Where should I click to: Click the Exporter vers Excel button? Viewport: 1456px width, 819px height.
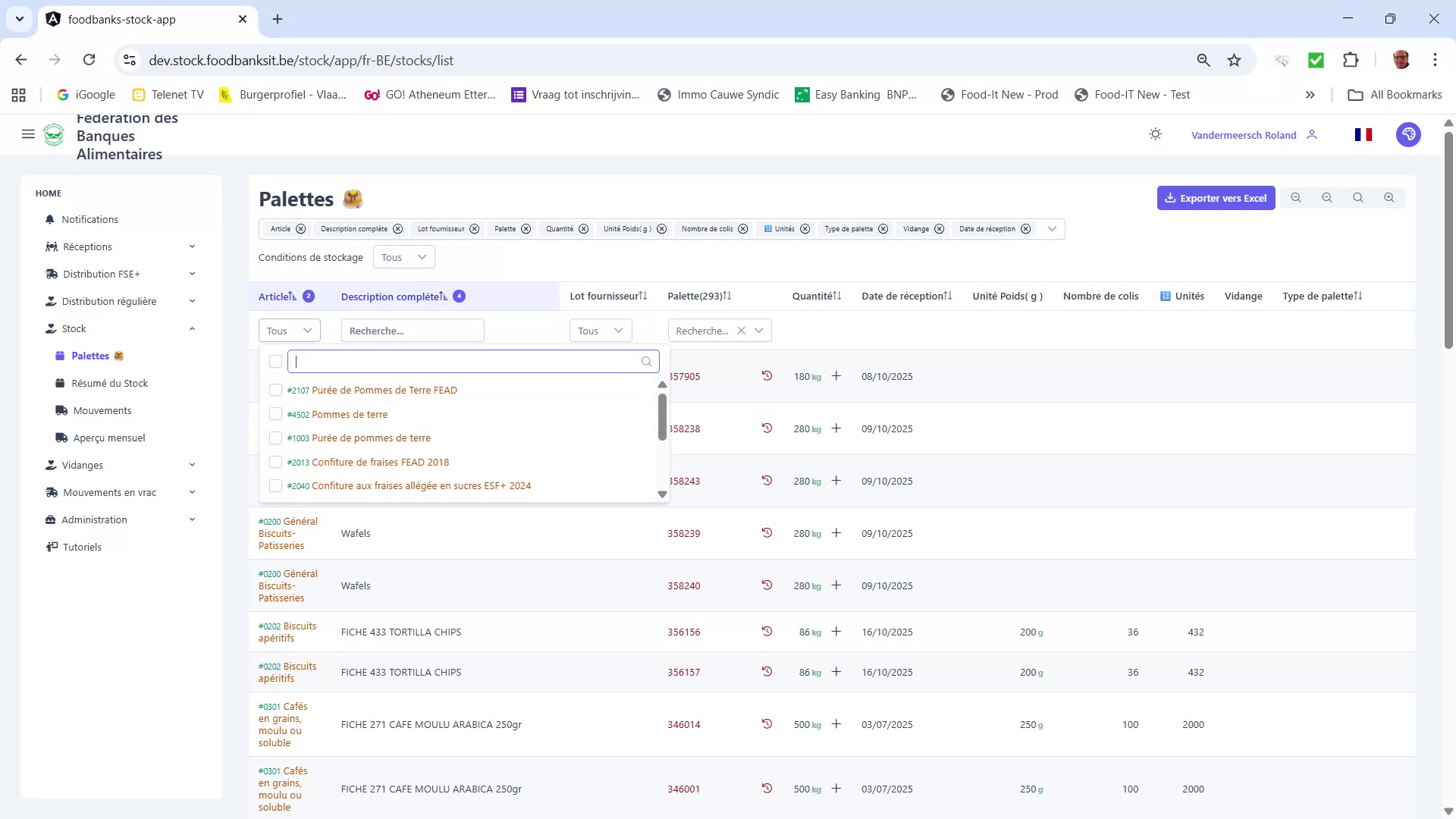(x=1216, y=197)
